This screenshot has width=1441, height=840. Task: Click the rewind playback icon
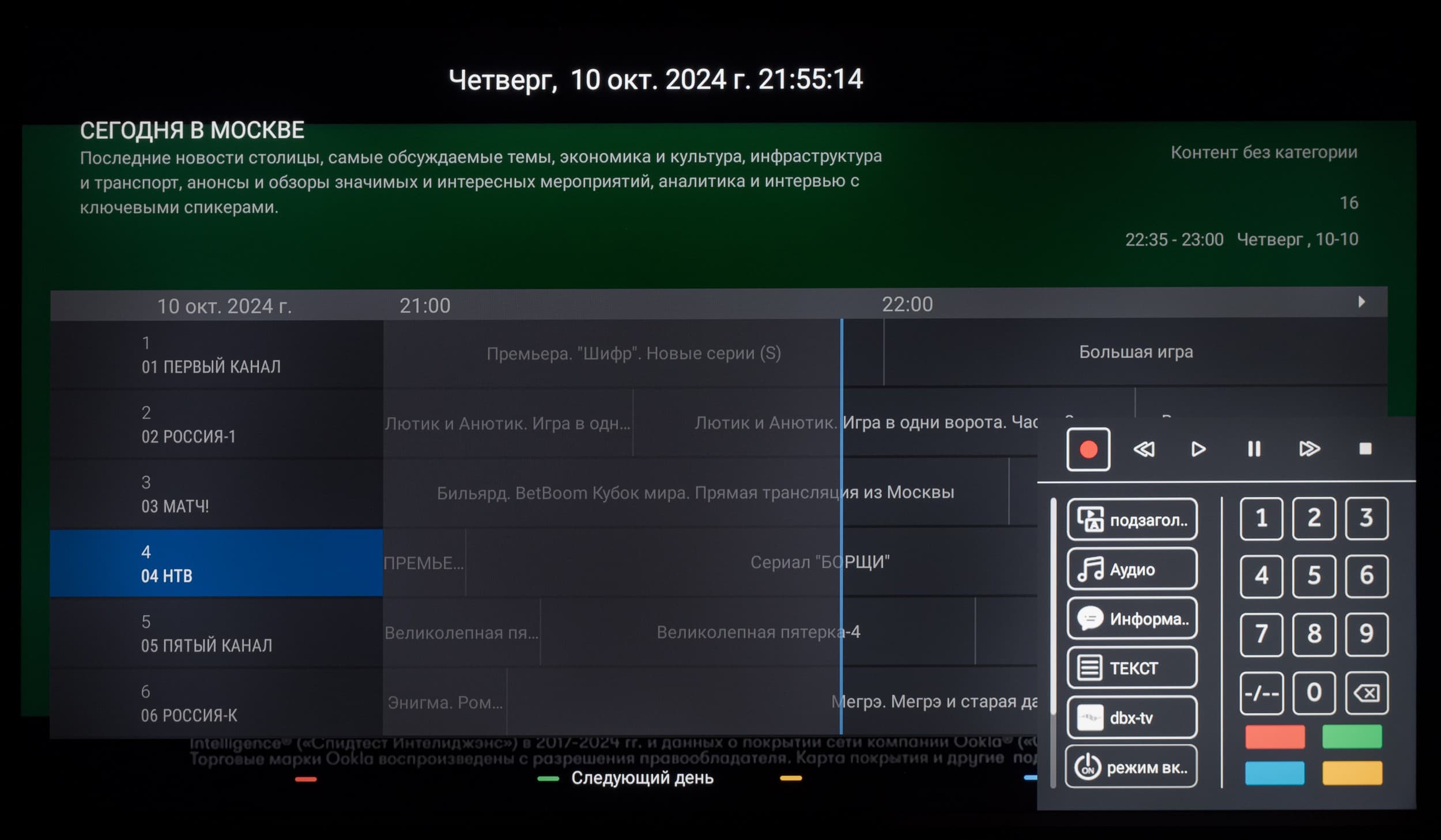coord(1144,449)
